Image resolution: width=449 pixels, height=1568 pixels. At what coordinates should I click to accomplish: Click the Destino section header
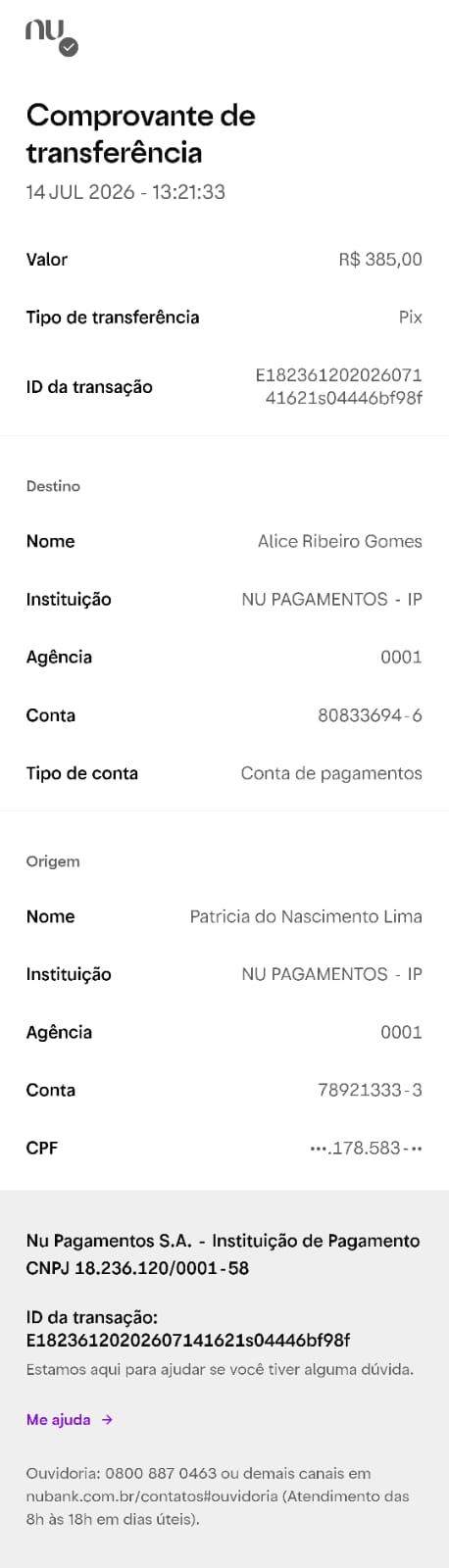pos(53,486)
